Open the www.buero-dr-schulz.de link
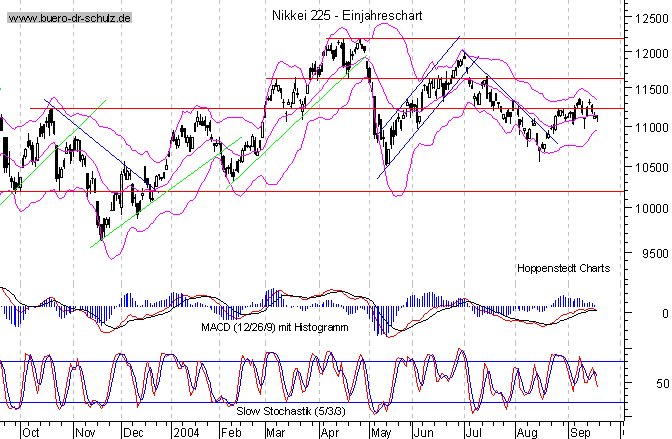The height and width of the screenshot is (439, 672). click(68, 18)
